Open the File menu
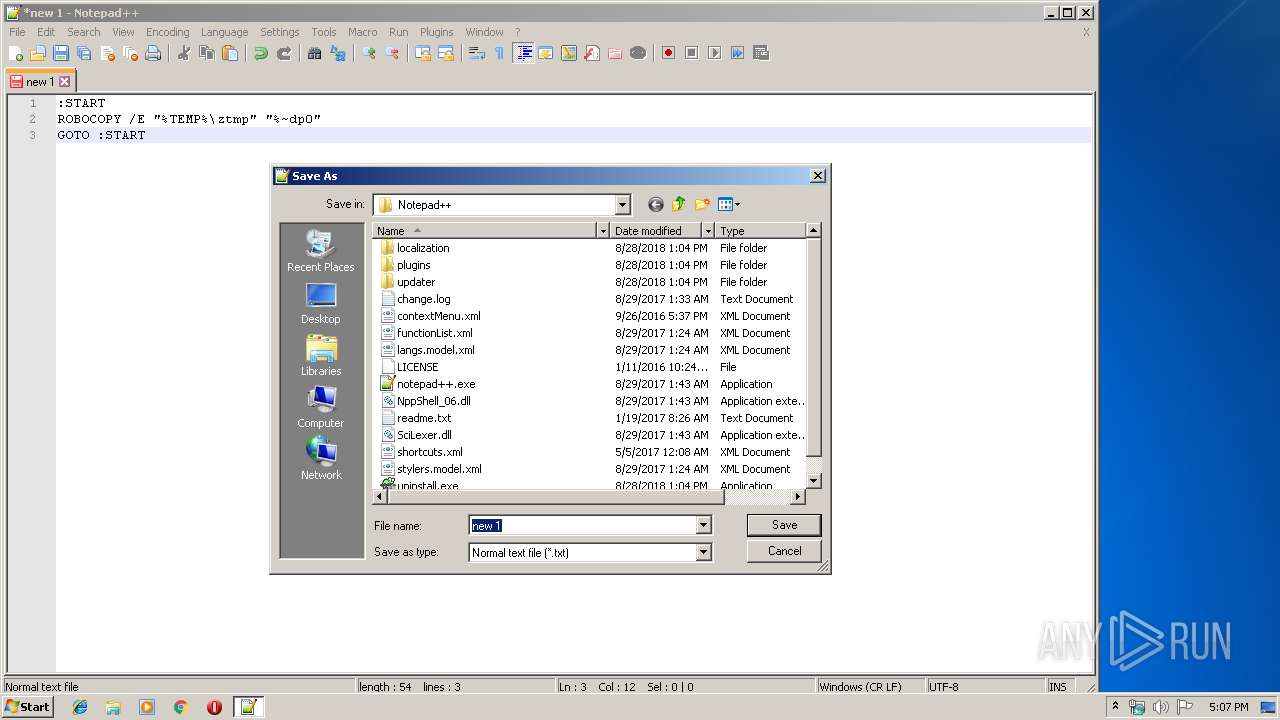 (17, 32)
